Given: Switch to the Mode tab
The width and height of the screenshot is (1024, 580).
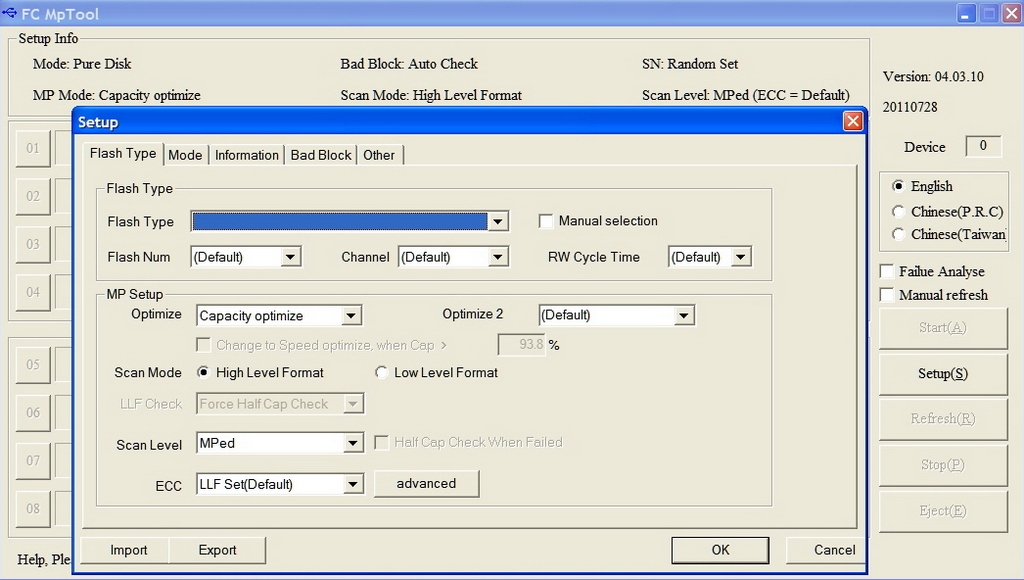Looking at the screenshot, I should coord(185,155).
